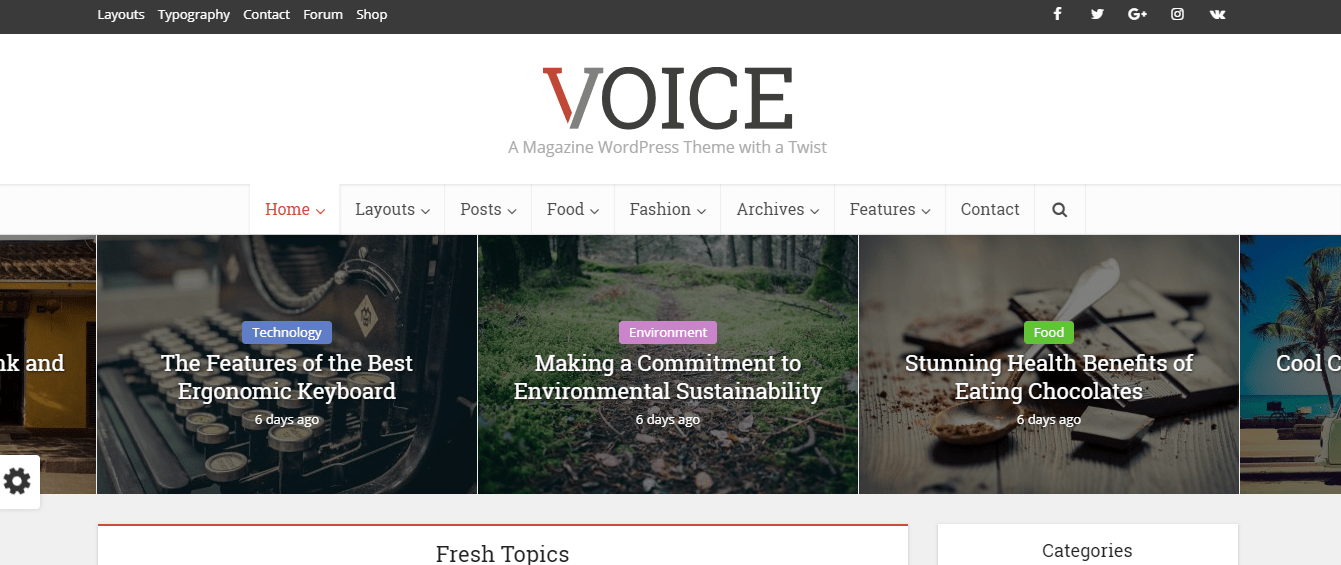This screenshot has height=565, width=1341.
Task: Open the Google Plus social icon
Action: coord(1137,14)
